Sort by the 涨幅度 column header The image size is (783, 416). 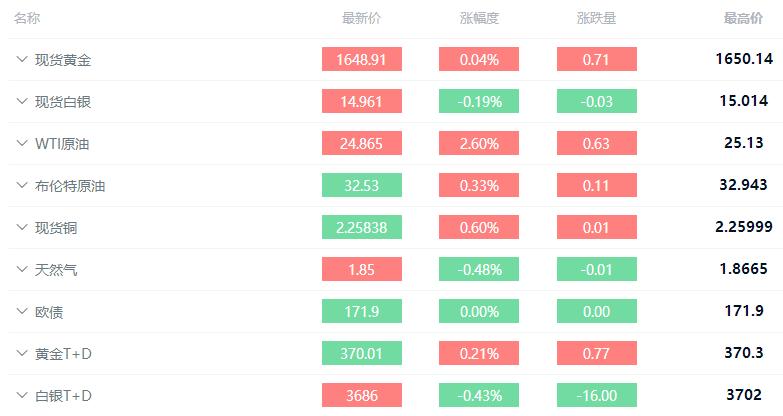479,18
